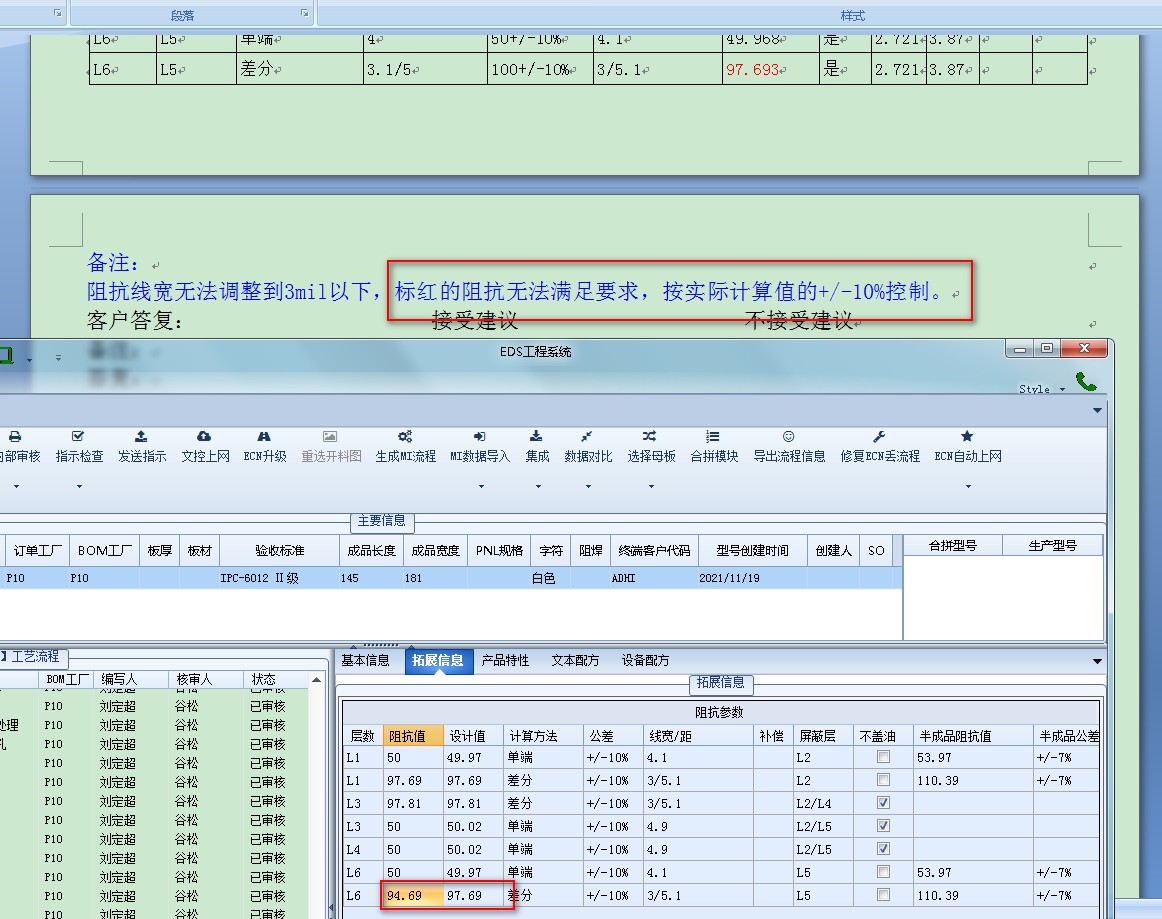Toggle 不盖油 checkbox for L1 单端 row

tap(883, 757)
